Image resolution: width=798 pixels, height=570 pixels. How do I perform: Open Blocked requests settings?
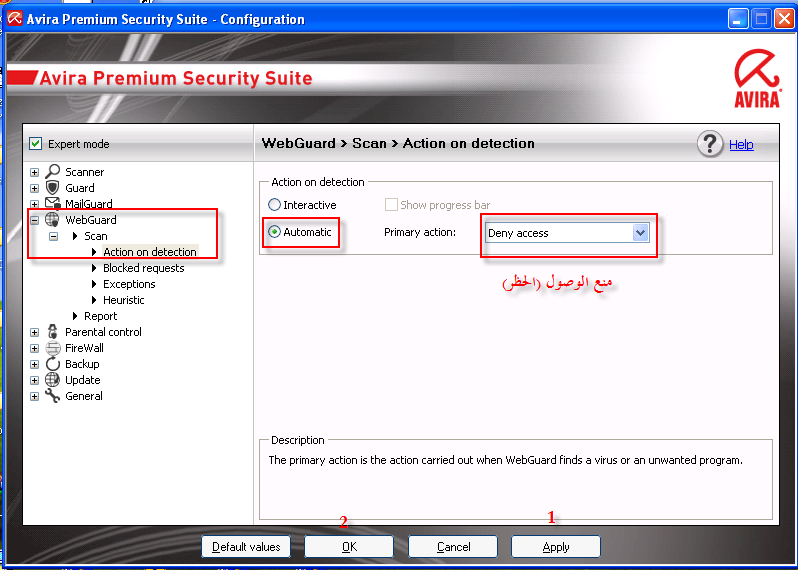(144, 268)
